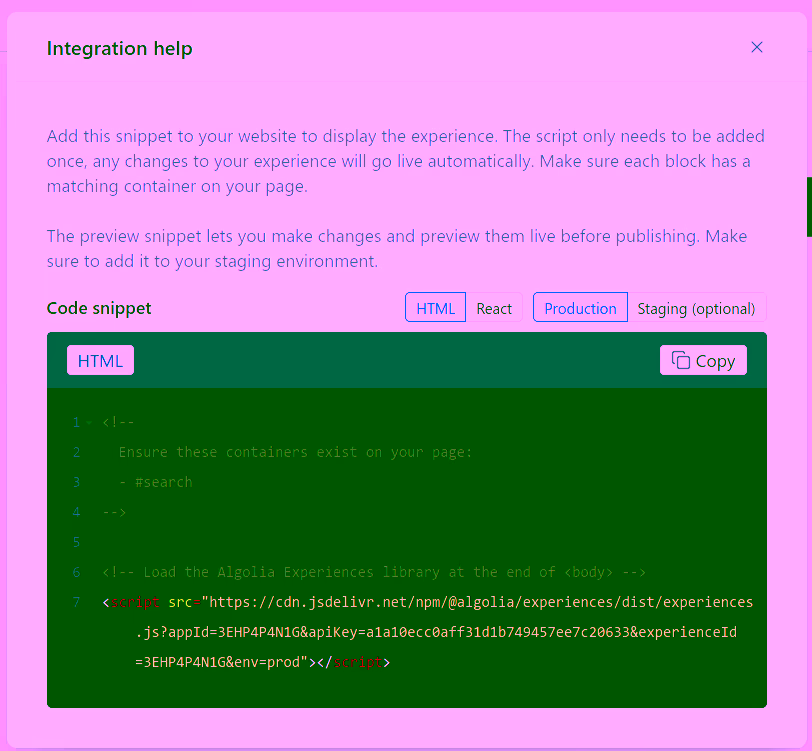Click the 'Integration help' title
Viewport: 812px width, 751px height.
point(120,48)
